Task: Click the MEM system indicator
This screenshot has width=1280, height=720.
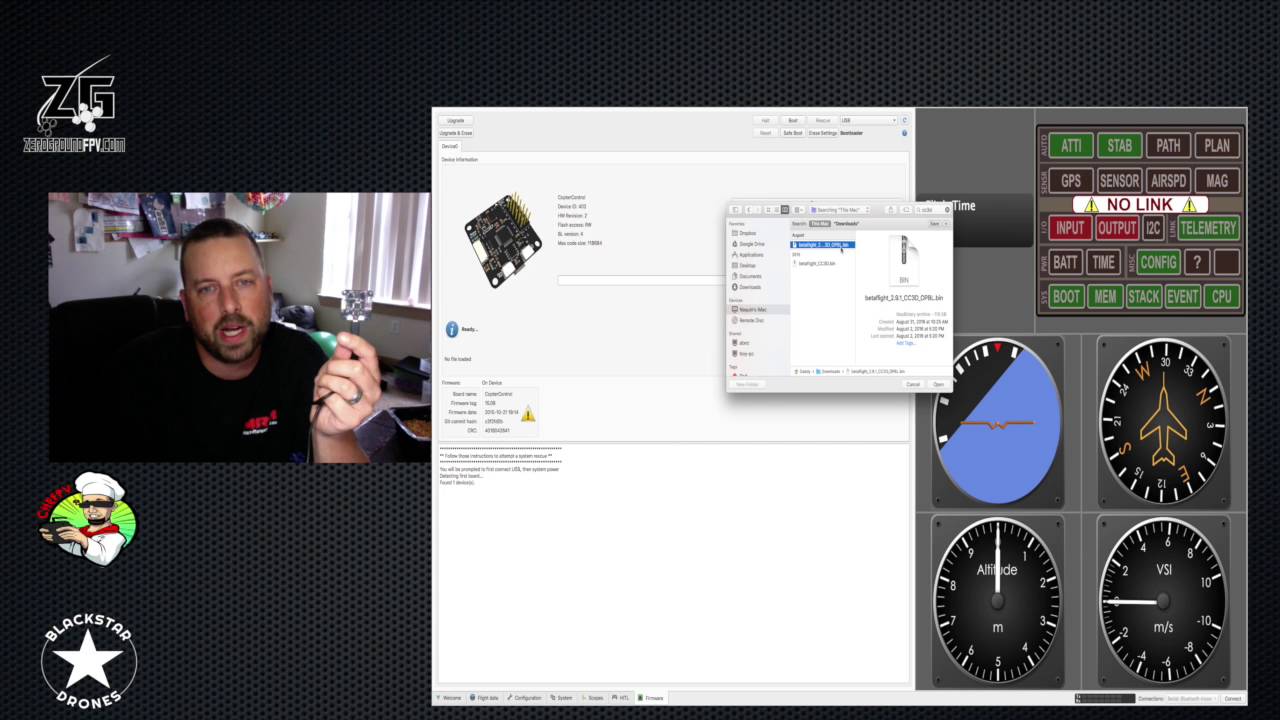Action: pos(1105,297)
